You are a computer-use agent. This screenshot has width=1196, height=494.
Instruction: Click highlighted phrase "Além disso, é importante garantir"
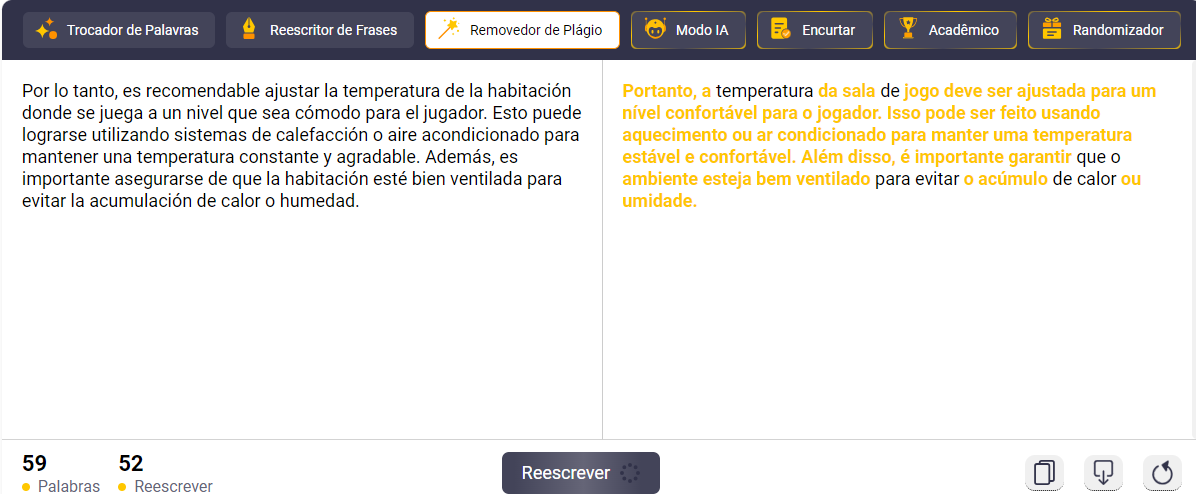(936, 157)
